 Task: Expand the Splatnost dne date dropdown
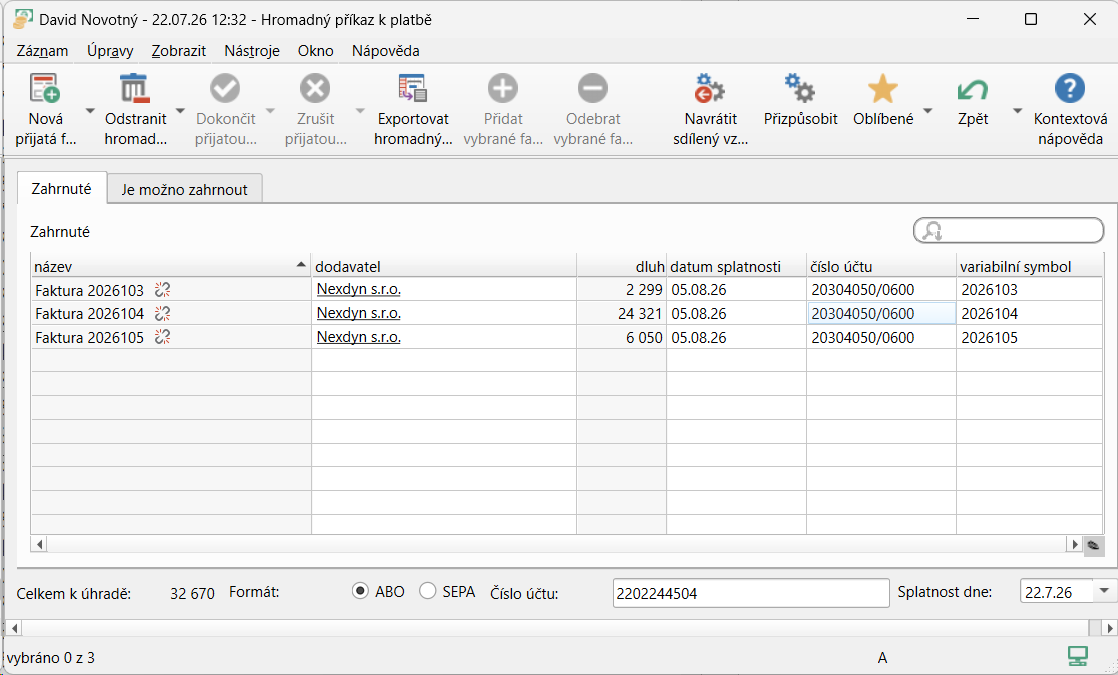[1104, 591]
